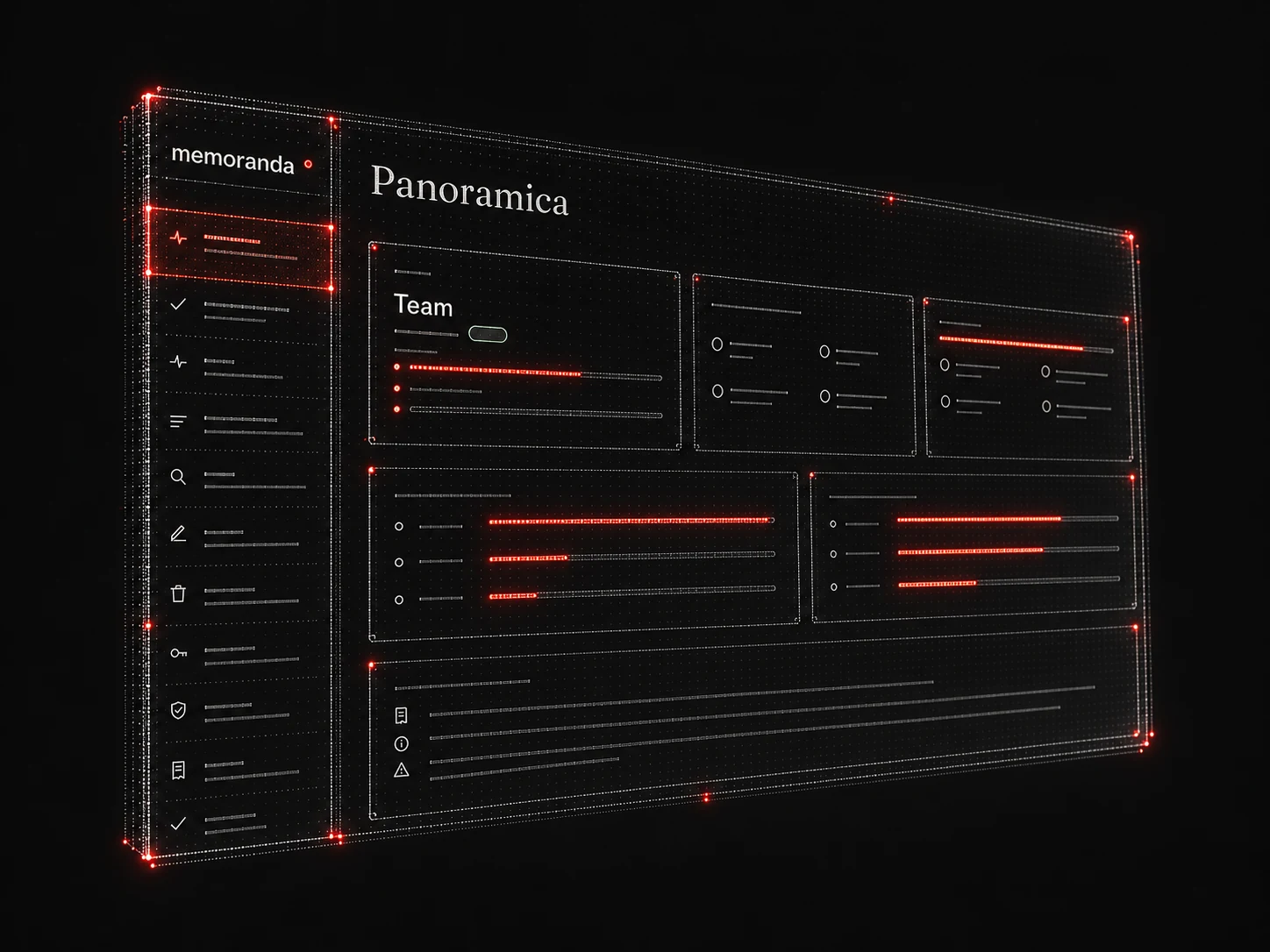Click the red bar atop the top-right card

pyautogui.click(x=1011, y=343)
